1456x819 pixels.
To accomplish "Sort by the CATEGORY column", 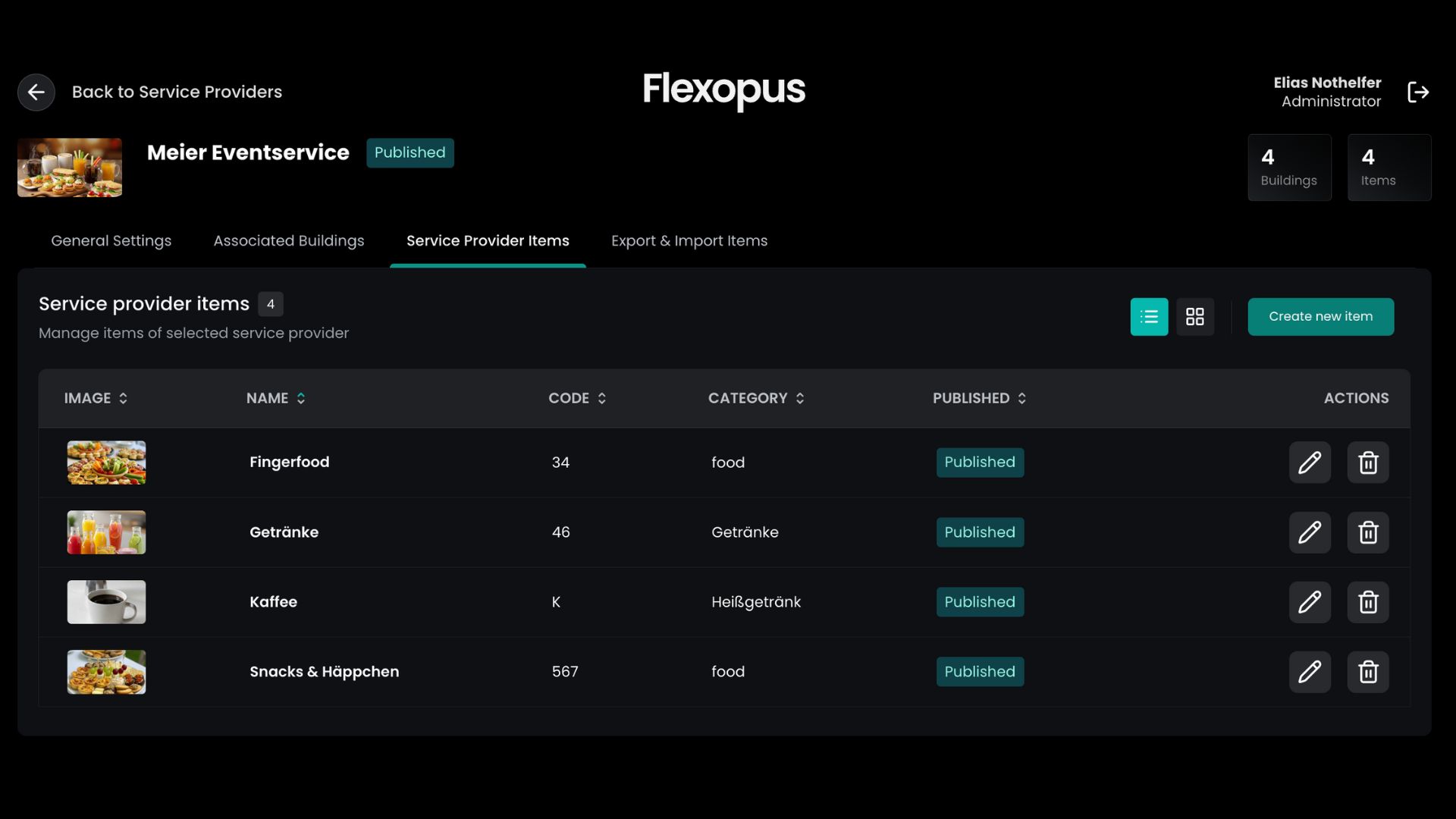I will point(757,398).
